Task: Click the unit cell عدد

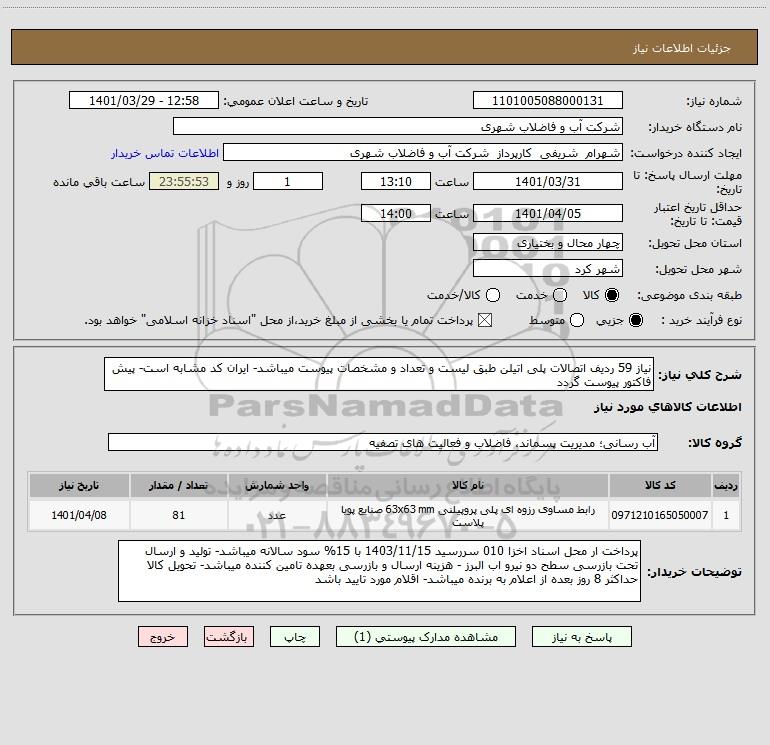Action: [277, 515]
